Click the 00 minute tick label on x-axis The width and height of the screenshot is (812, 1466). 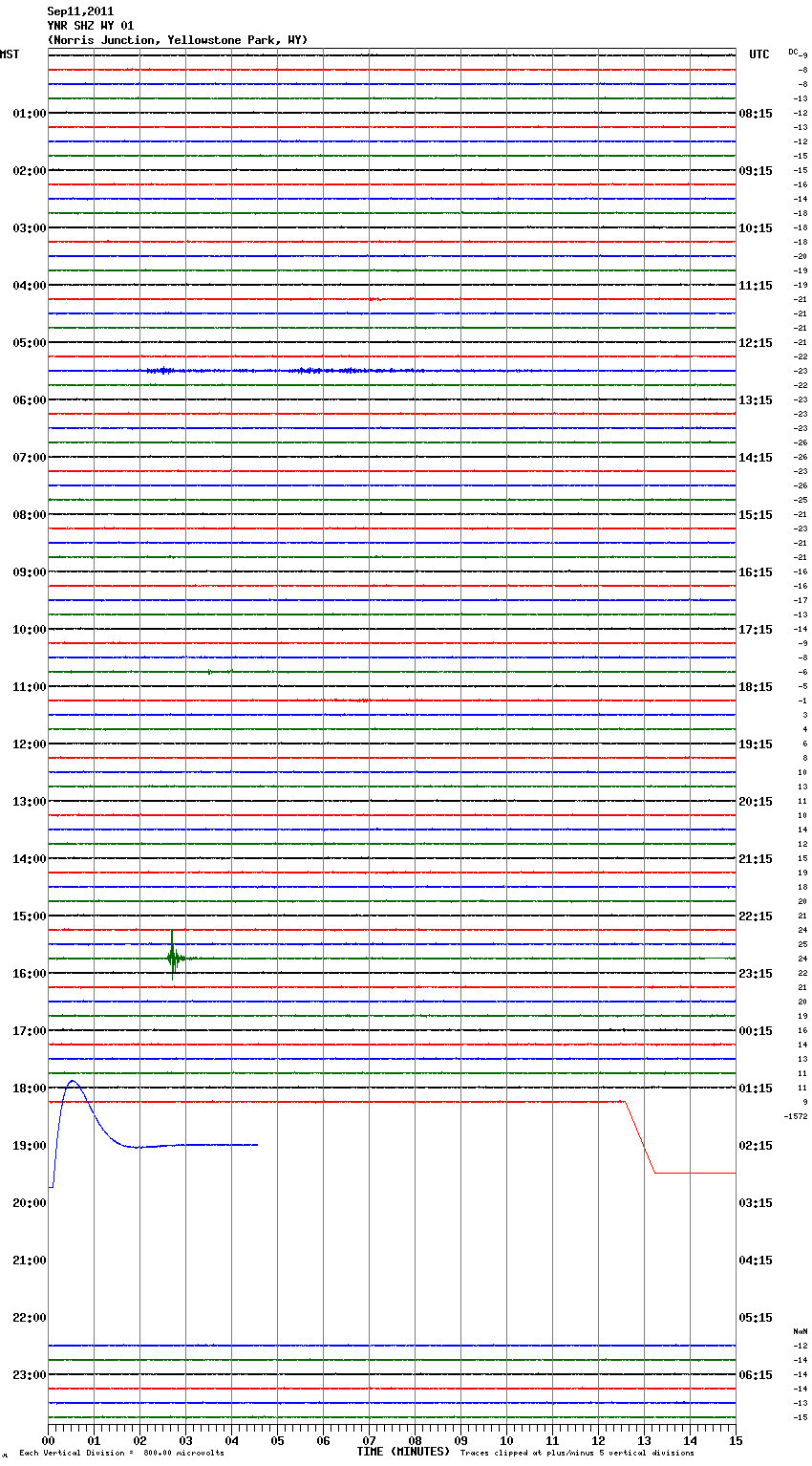point(48,1440)
